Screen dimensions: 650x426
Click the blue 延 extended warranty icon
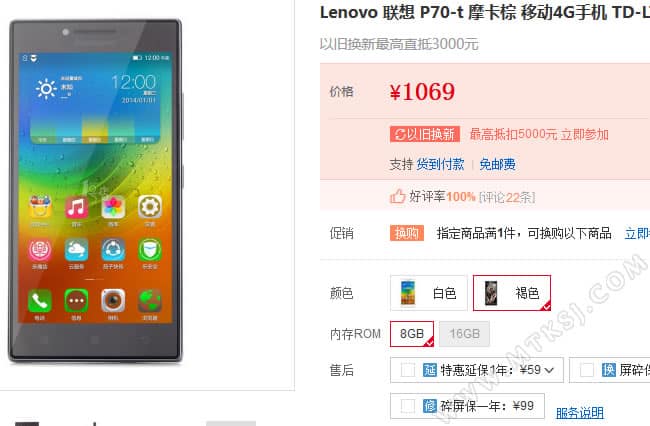[430, 370]
